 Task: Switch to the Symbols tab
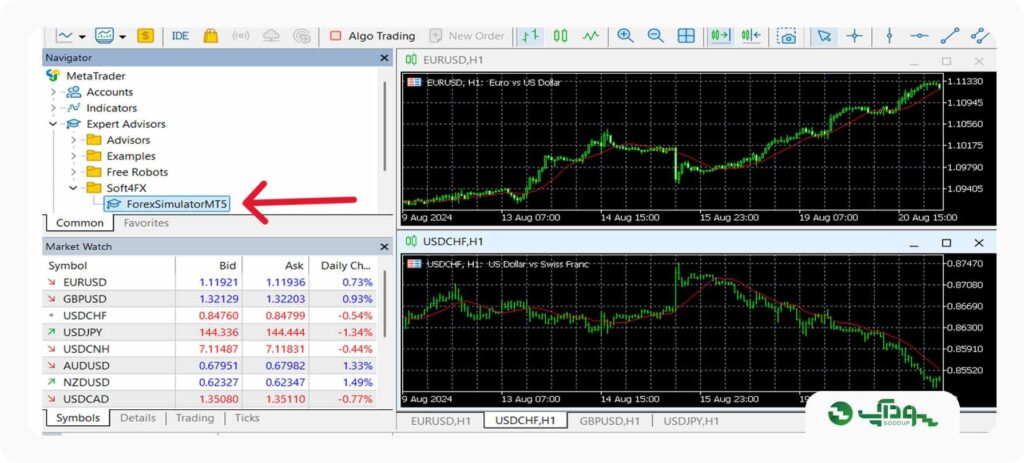point(78,418)
